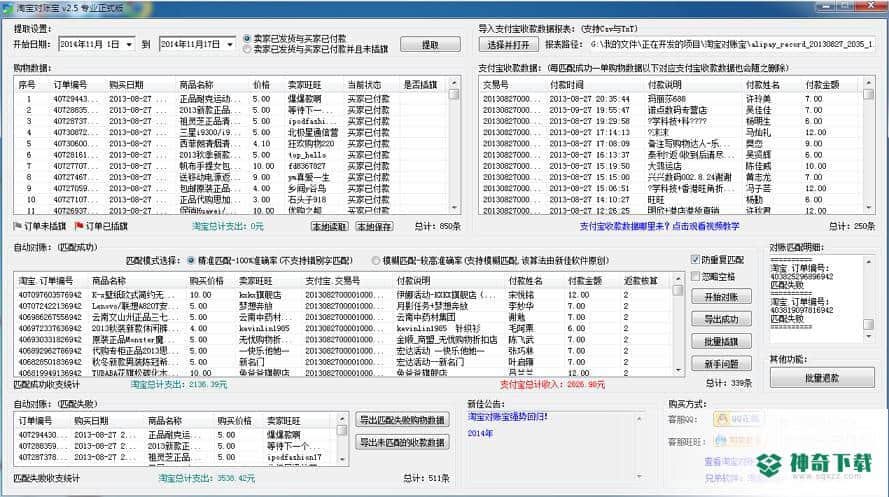
Task: Click the 导出成功 button
Action: [x=721, y=319]
